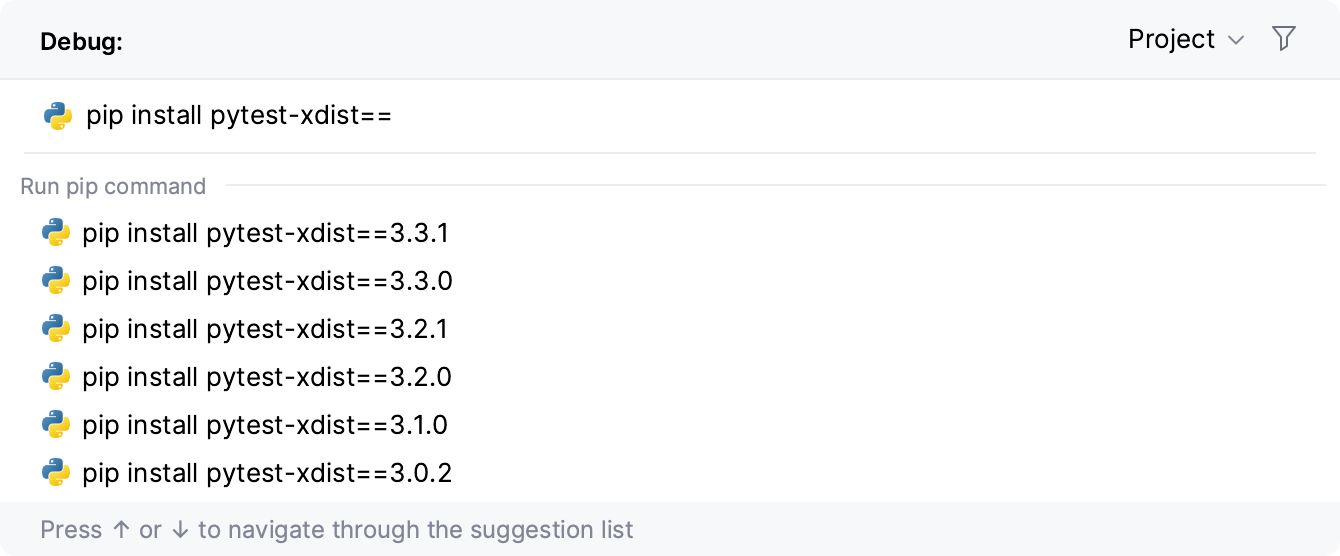
Task: Select the pytest-xdist==3.2.0 suggestion text
Action: tap(267, 377)
